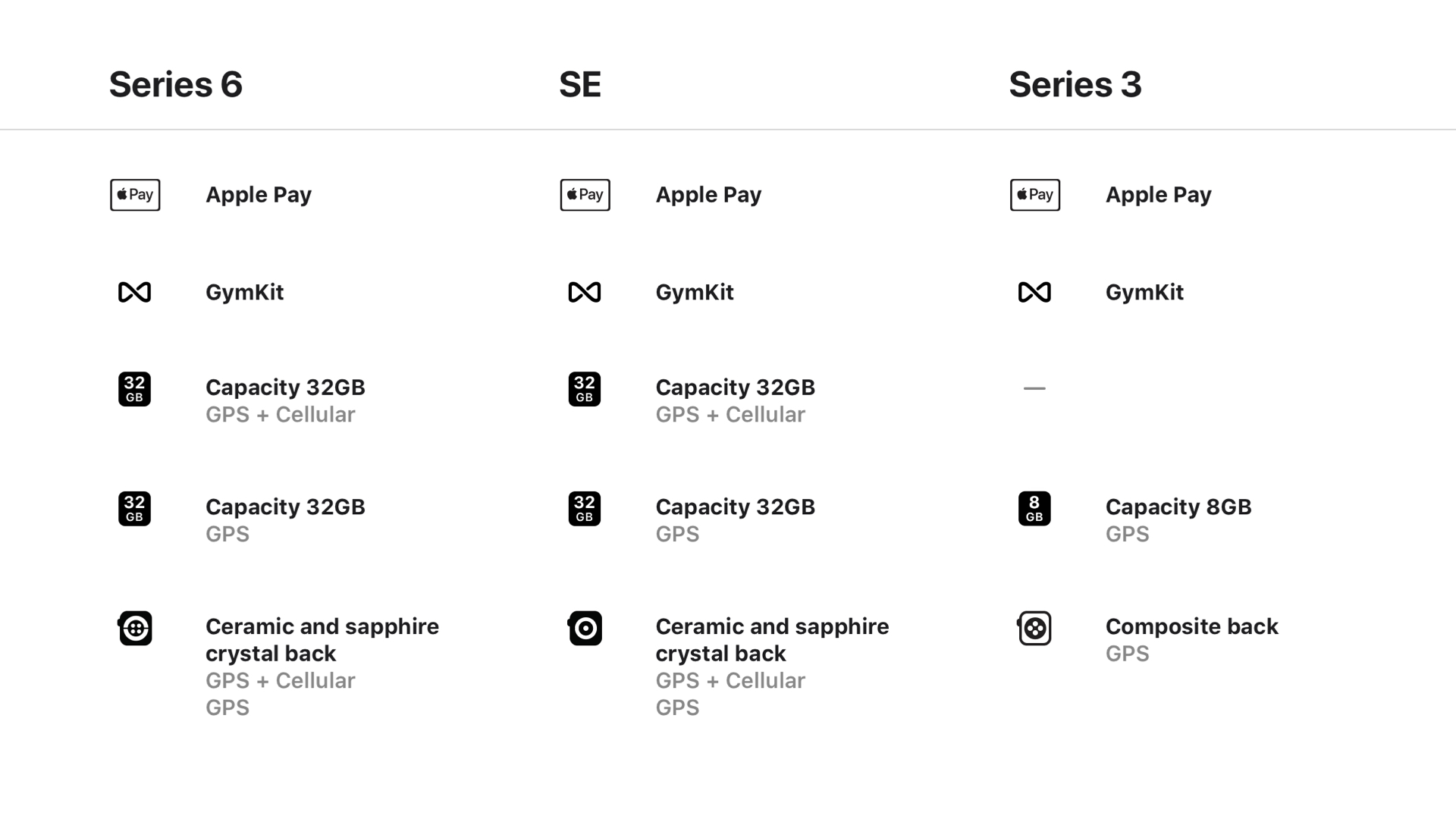1456x819 pixels.
Task: Click SE Capacity 32GB GPS + Cellular text
Action: [735, 388]
